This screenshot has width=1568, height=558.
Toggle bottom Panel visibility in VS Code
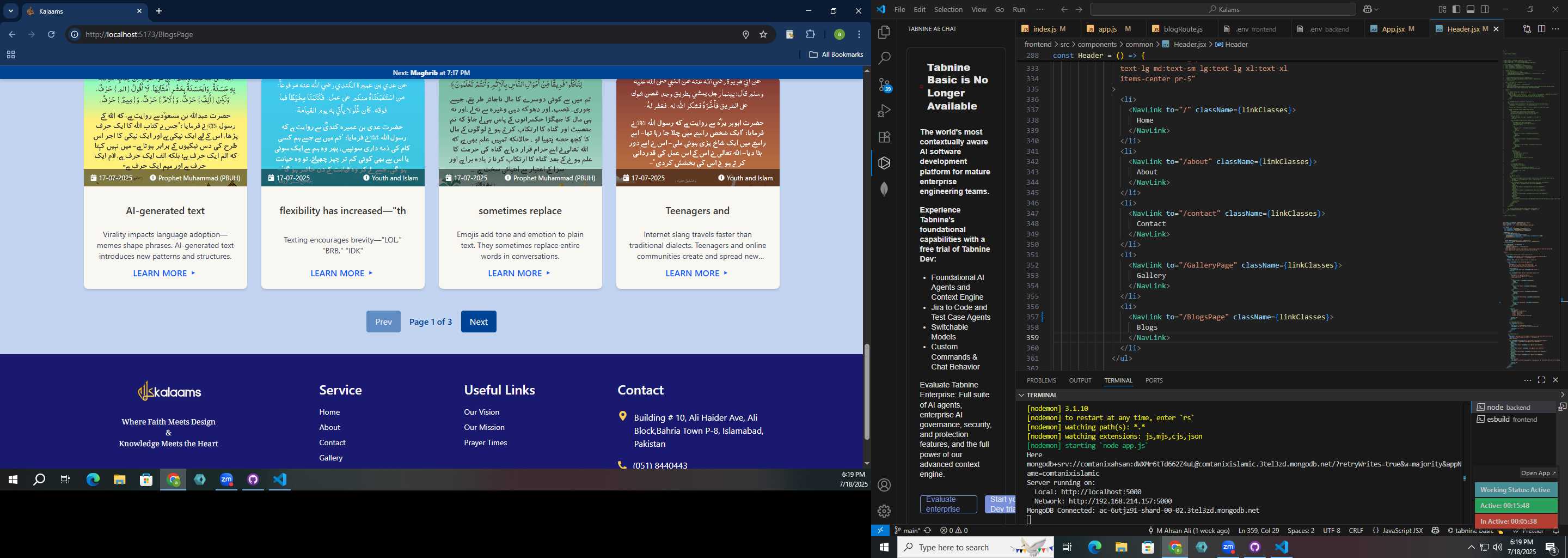pos(1471,10)
